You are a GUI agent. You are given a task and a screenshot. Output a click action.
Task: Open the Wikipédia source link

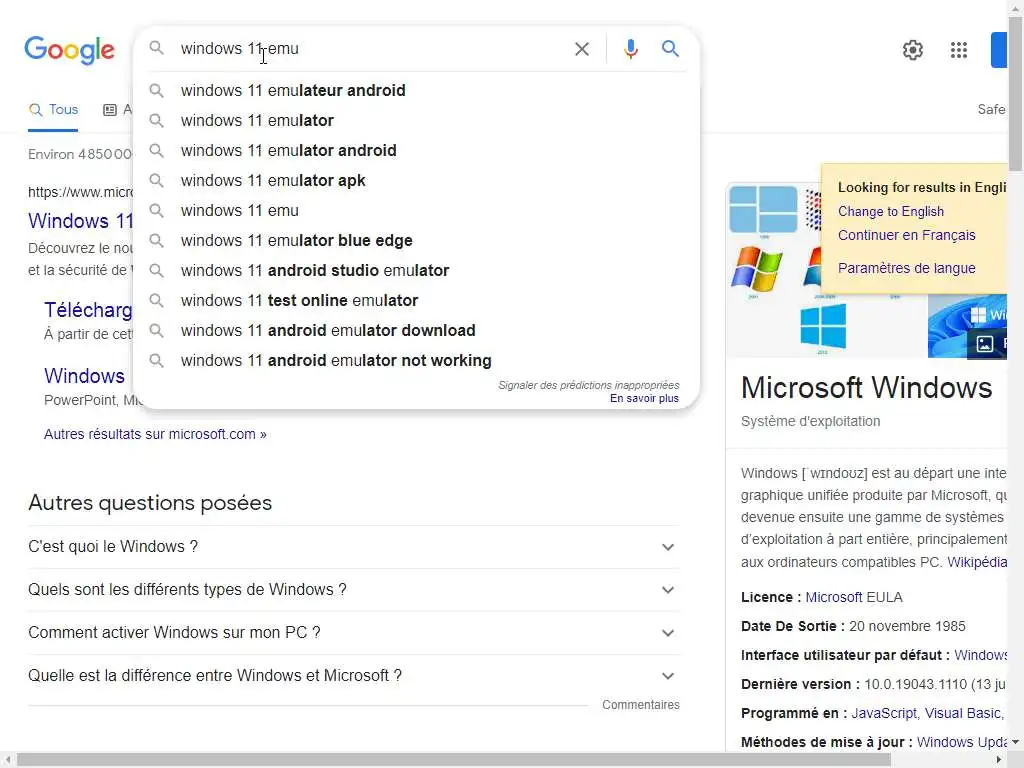976,562
